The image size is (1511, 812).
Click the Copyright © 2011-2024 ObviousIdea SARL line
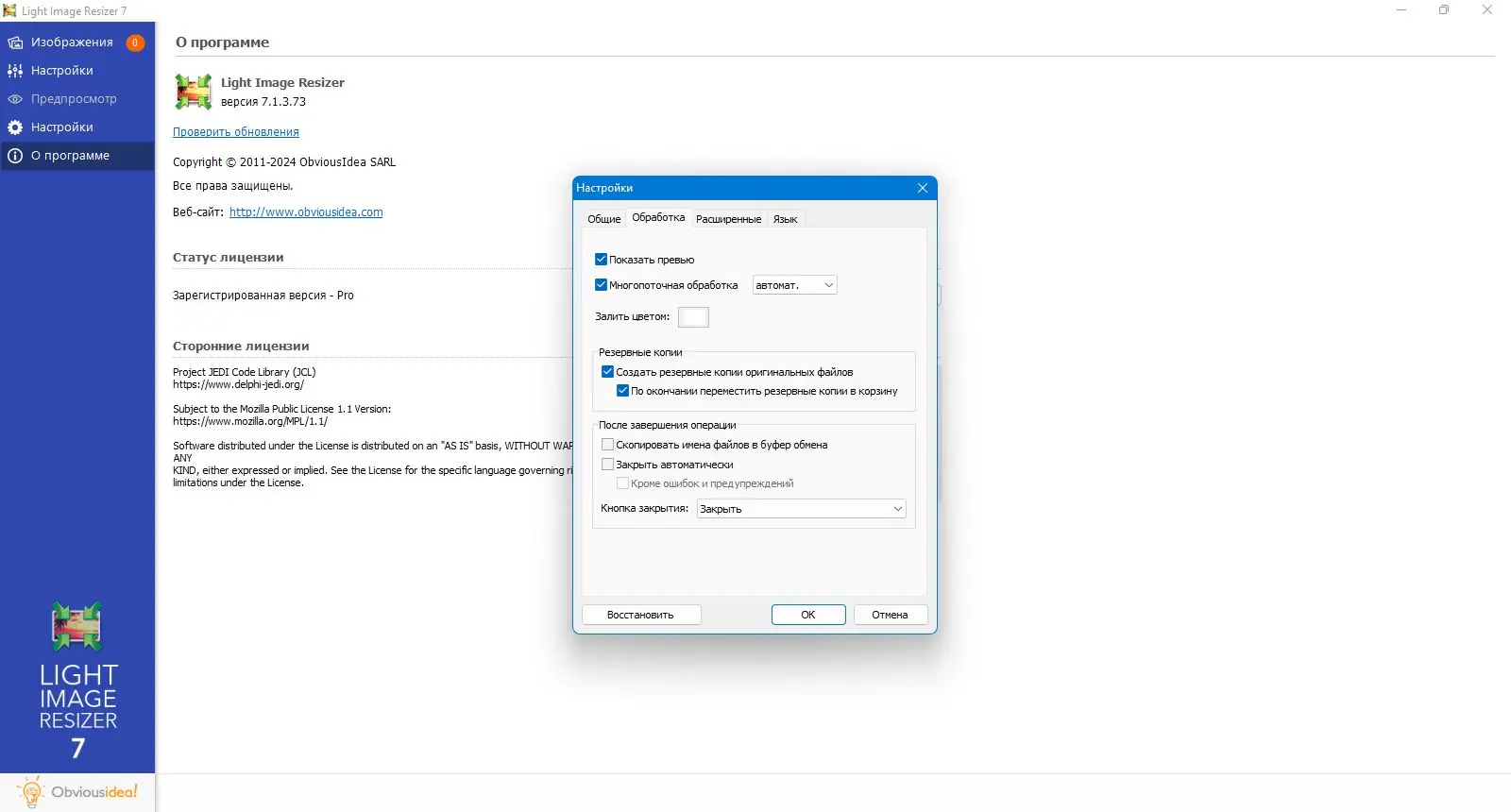click(x=284, y=162)
